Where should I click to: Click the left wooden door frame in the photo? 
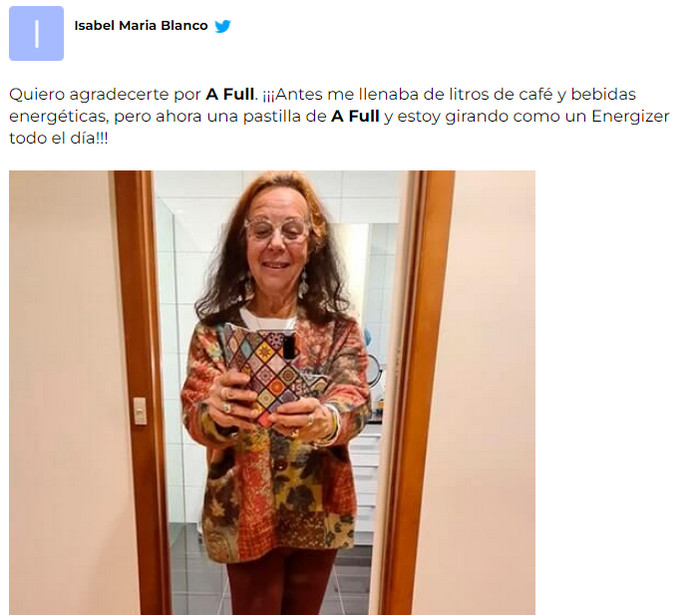click(141, 393)
